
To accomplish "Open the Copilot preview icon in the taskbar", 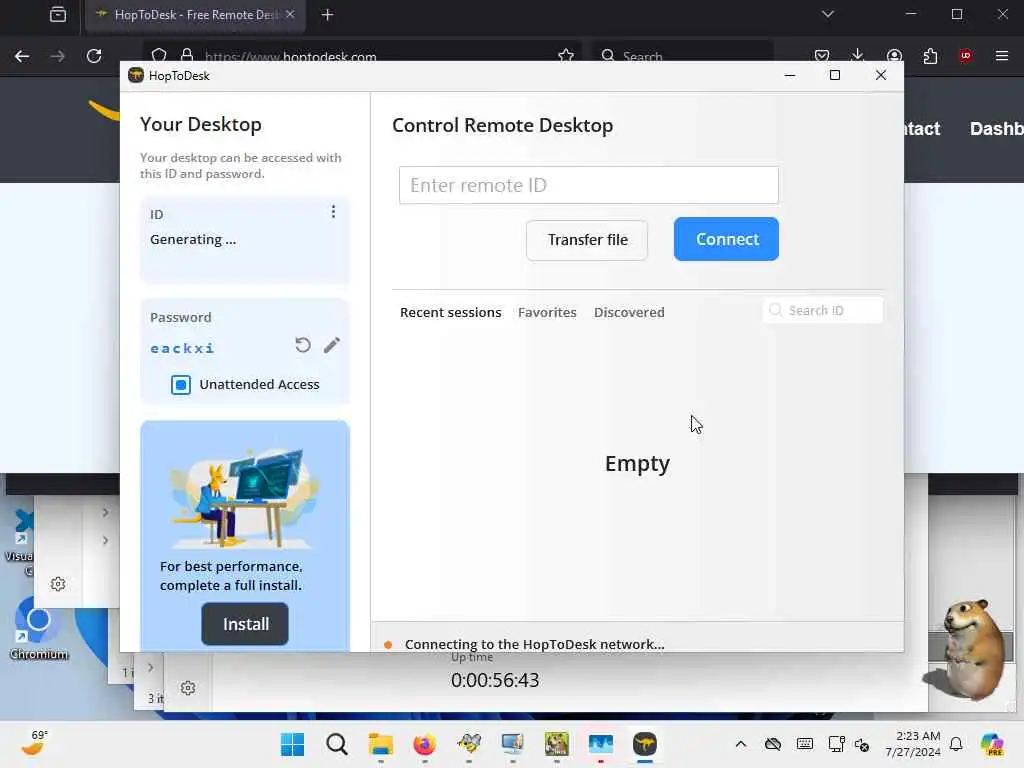I will pos(992,744).
